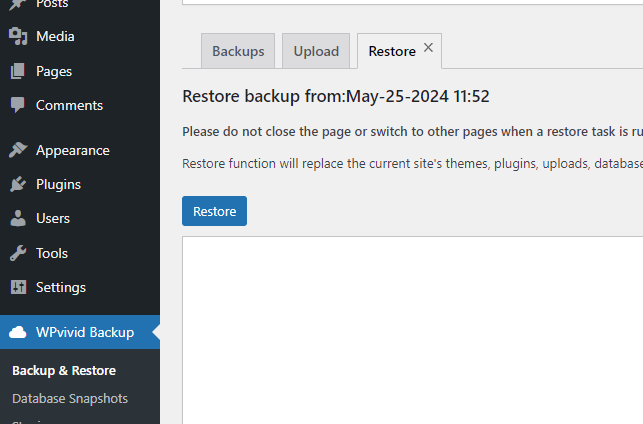This screenshot has height=424, width=643.
Task: Click the Pages icon in sidebar
Action: pyautogui.click(x=18, y=72)
